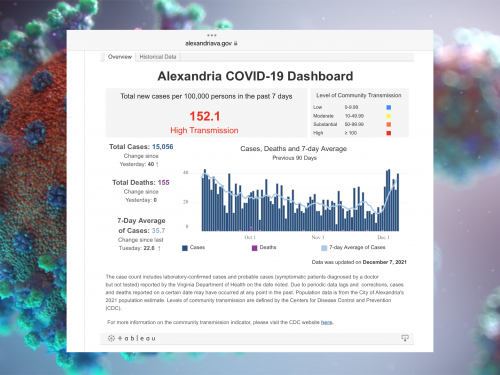This screenshot has width=500, height=375.
Task: Switch to the Overview tab
Action: click(120, 57)
